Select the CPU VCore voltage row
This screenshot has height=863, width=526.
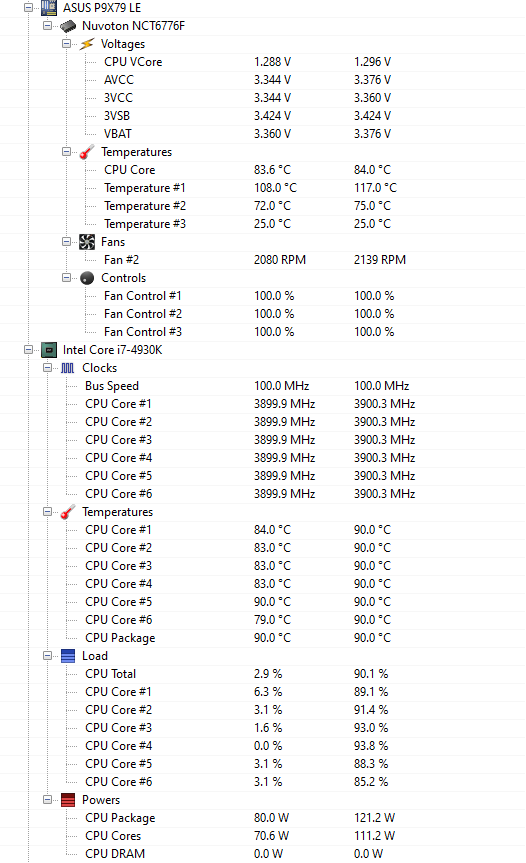(263, 62)
